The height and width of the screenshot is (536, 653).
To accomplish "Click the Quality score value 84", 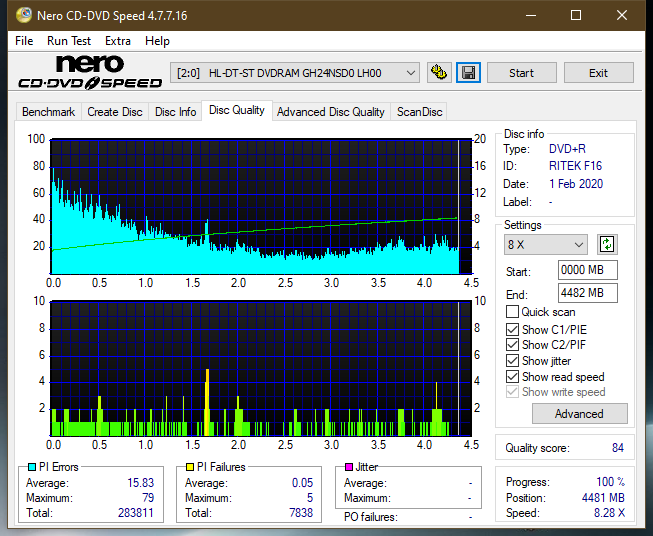I will 618,448.
